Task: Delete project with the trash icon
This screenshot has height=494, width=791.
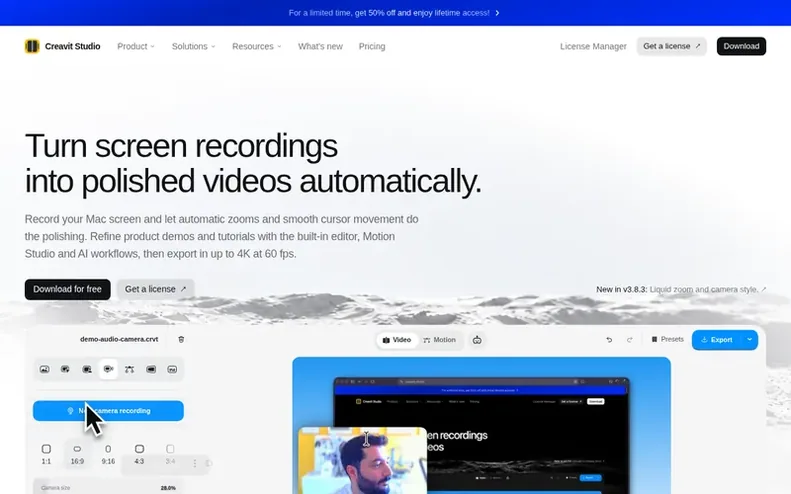Action: (x=181, y=340)
